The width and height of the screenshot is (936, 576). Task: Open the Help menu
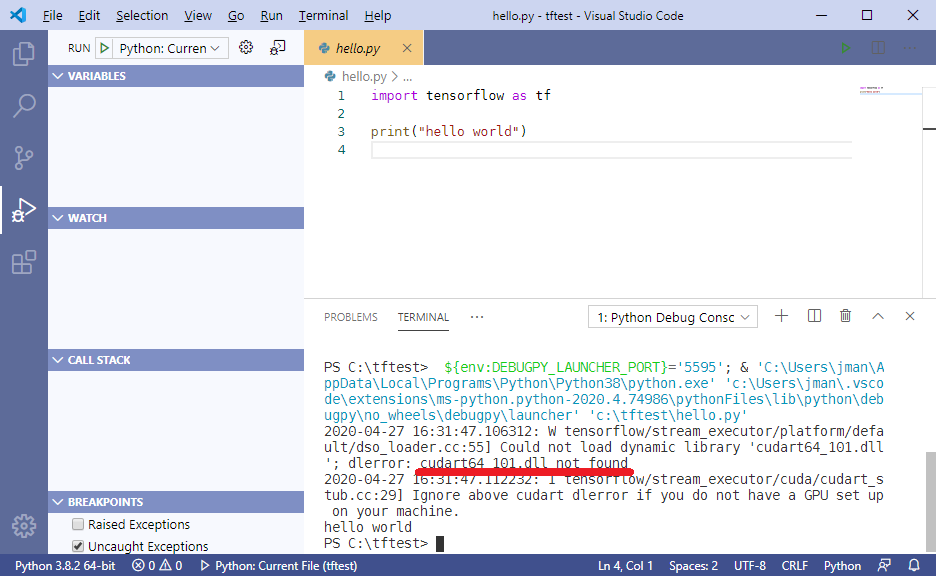pos(378,16)
